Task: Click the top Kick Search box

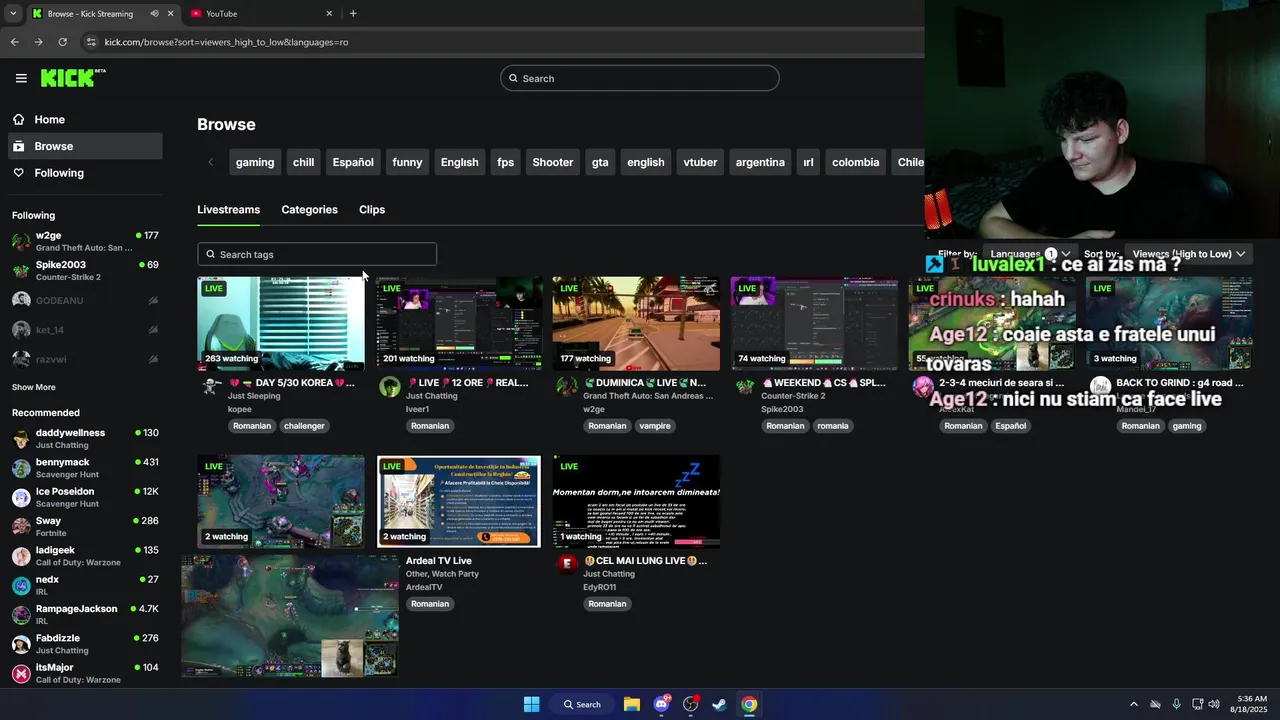Action: click(640, 78)
